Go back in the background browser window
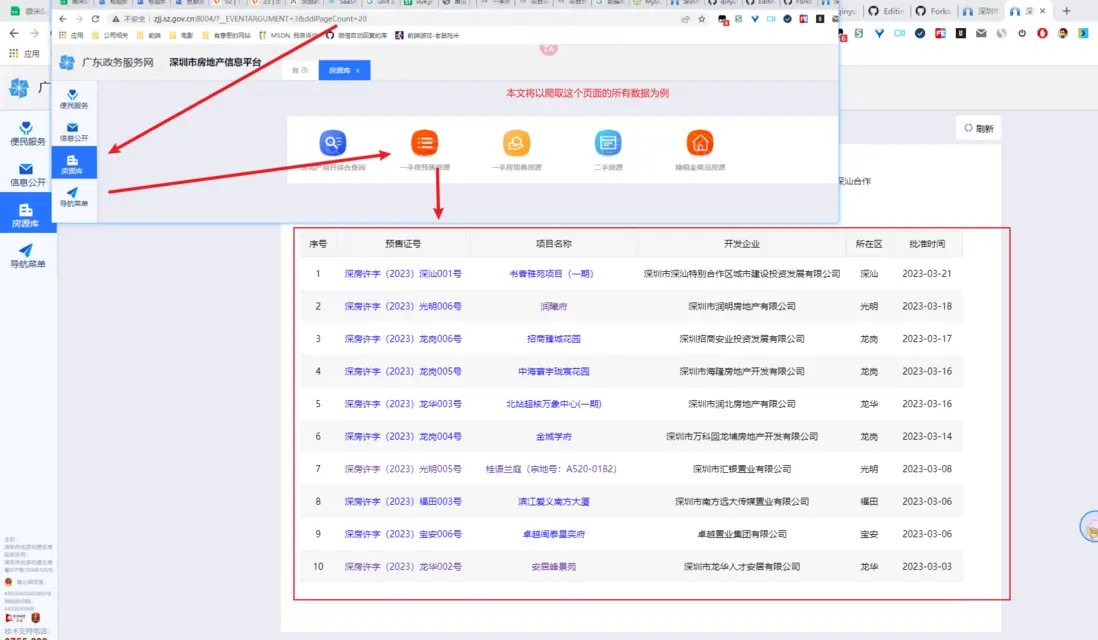 (x=14, y=33)
